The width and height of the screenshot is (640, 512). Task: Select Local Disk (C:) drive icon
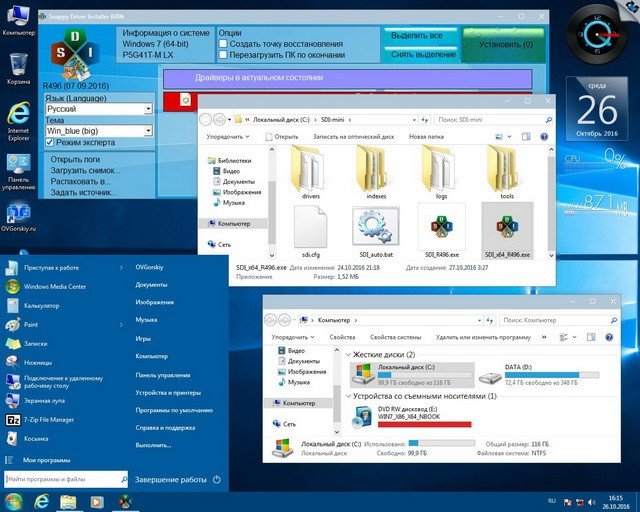pos(363,374)
